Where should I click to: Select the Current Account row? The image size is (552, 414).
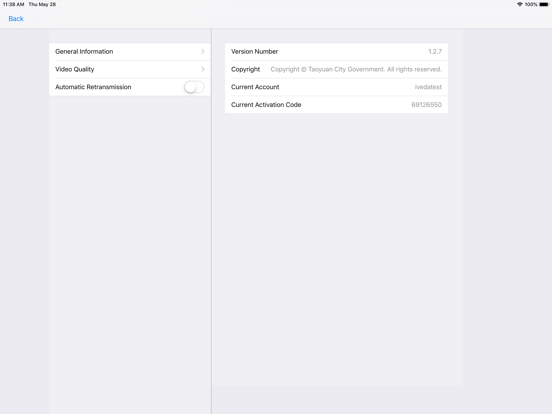(336, 87)
